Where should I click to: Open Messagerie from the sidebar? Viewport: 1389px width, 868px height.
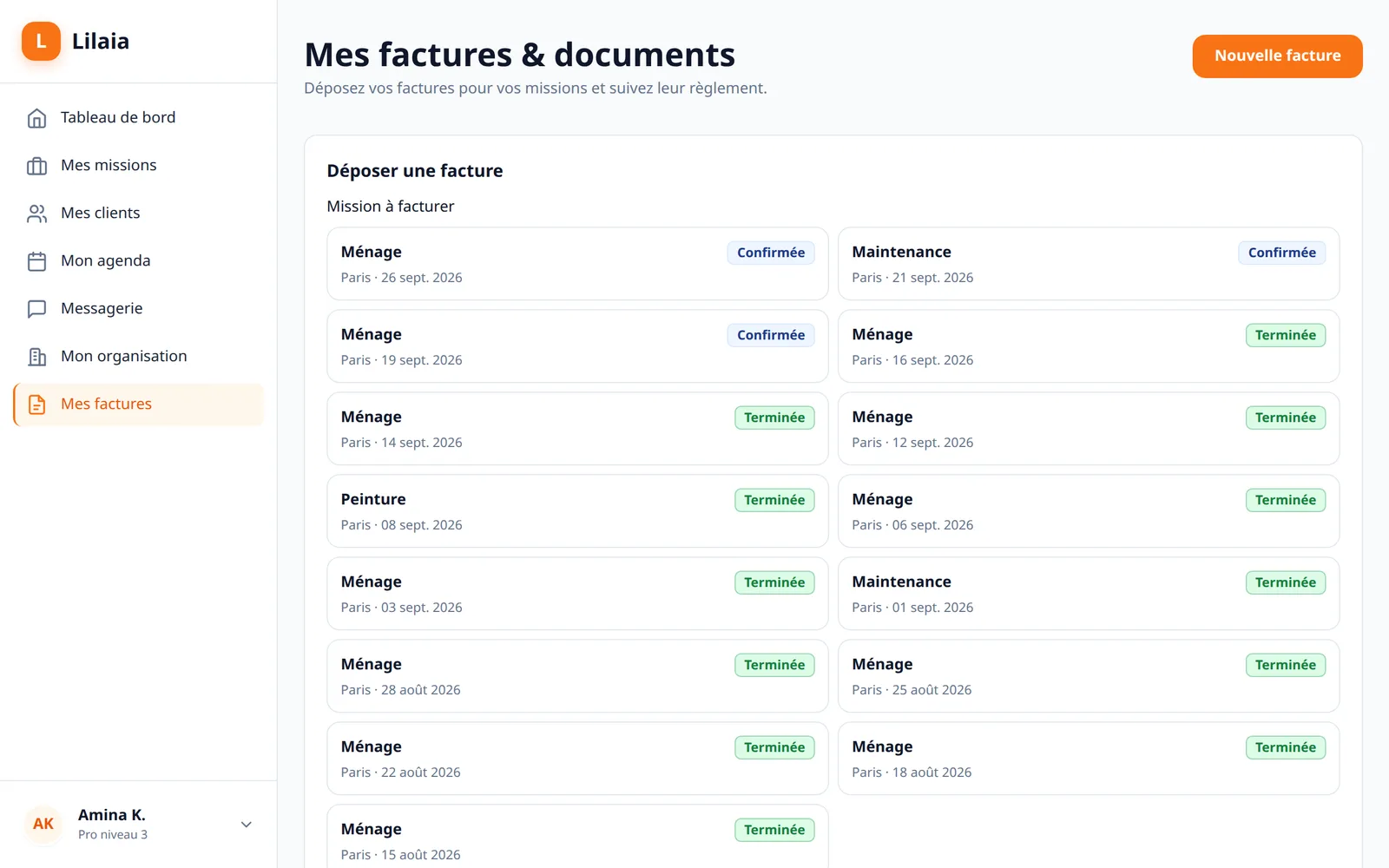(x=139, y=309)
